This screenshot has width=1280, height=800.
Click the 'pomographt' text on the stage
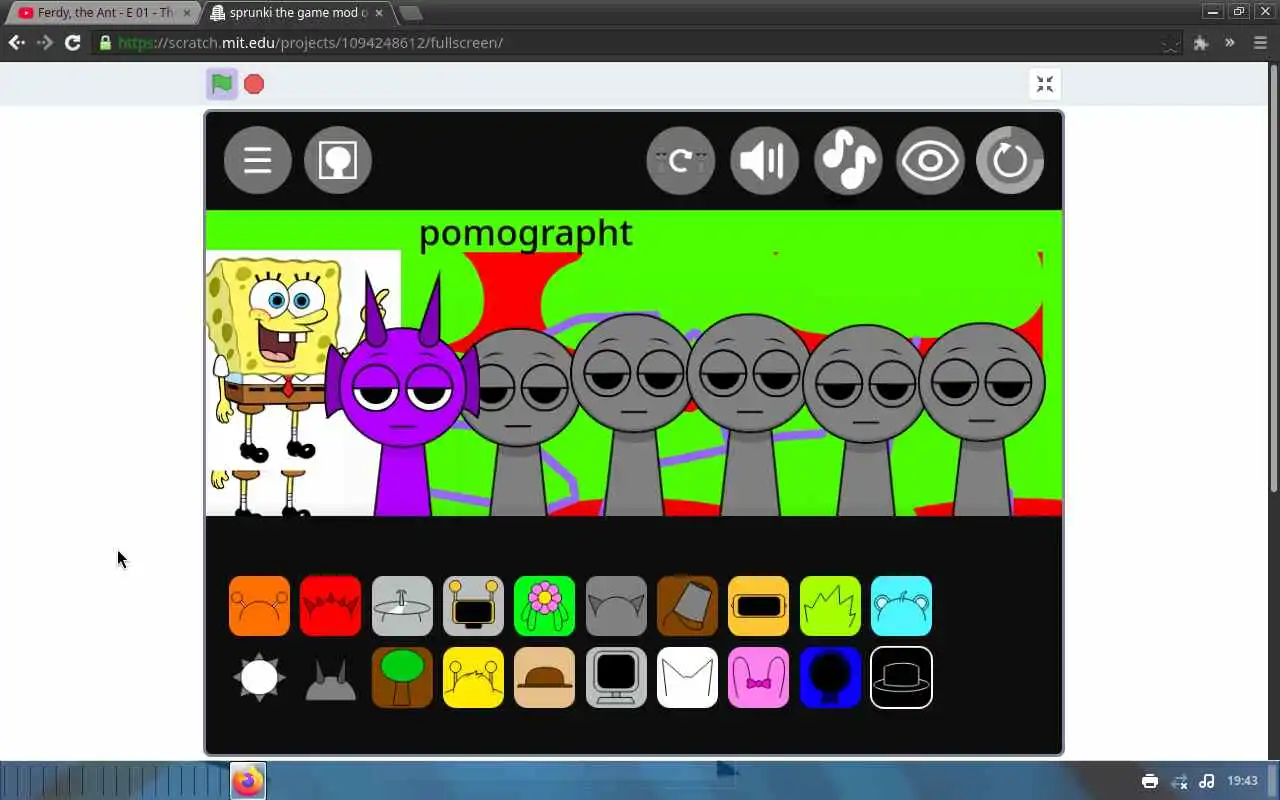(x=525, y=234)
